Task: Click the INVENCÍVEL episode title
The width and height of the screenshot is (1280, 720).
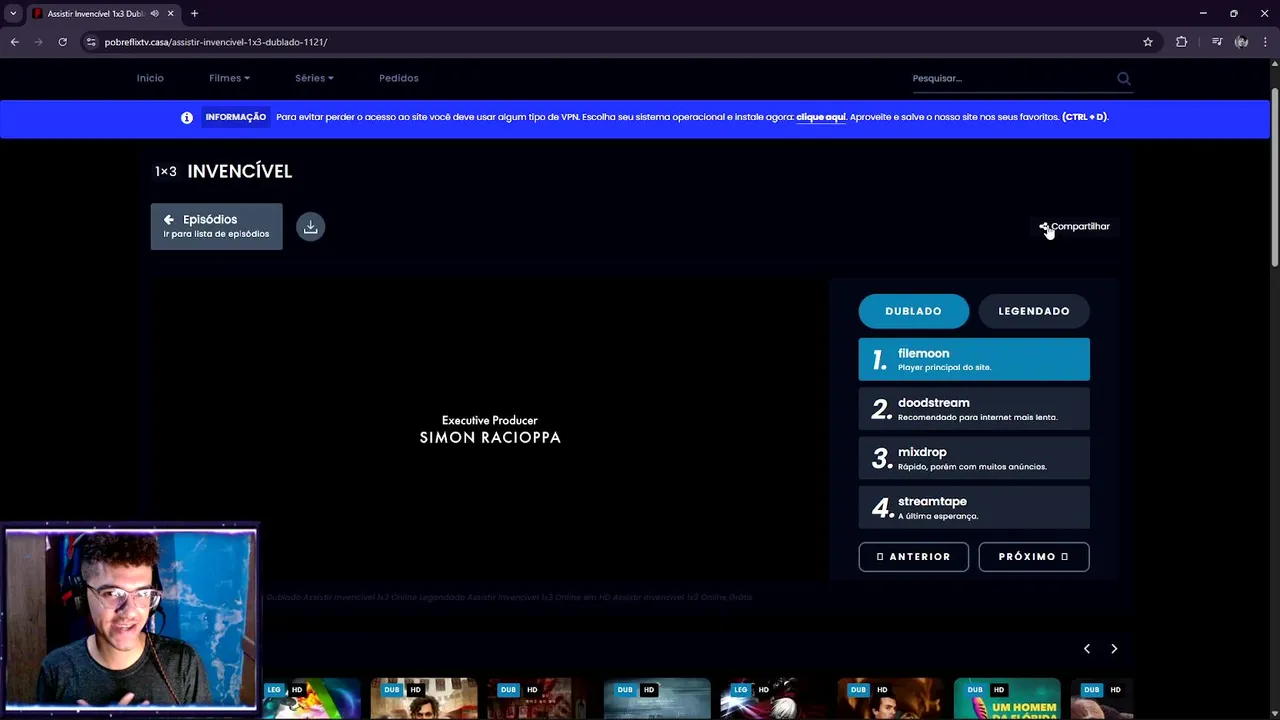Action: tap(240, 171)
